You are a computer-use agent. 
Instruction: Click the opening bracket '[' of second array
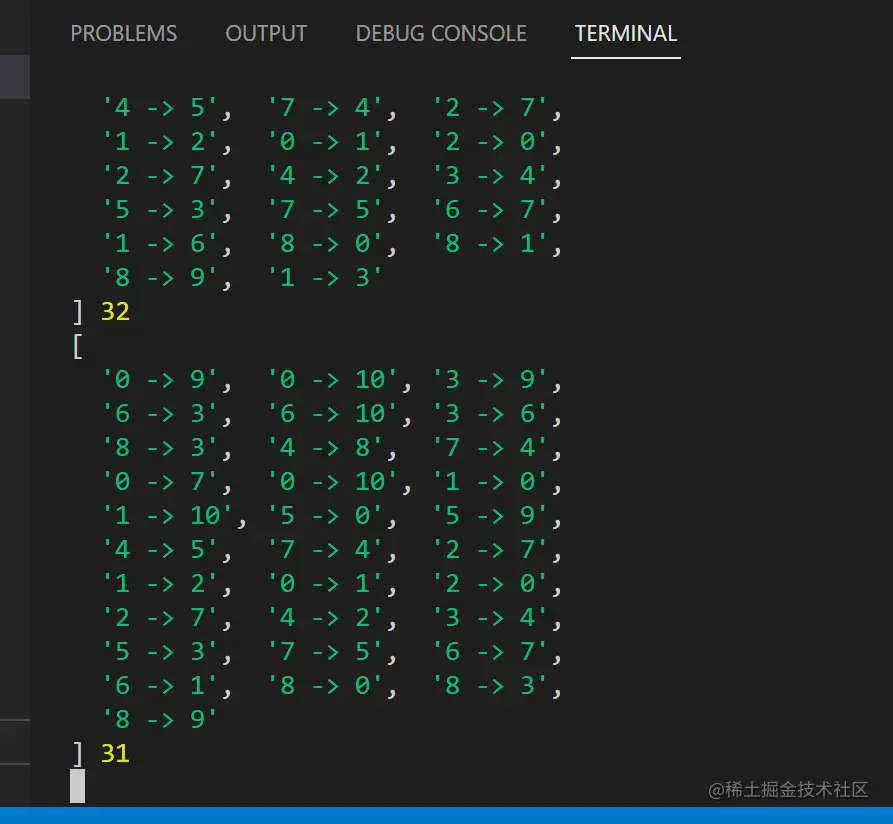(78, 346)
